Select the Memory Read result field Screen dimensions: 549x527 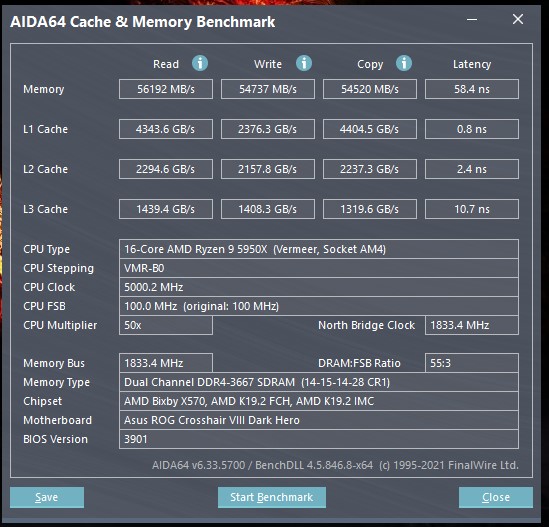tap(166, 89)
